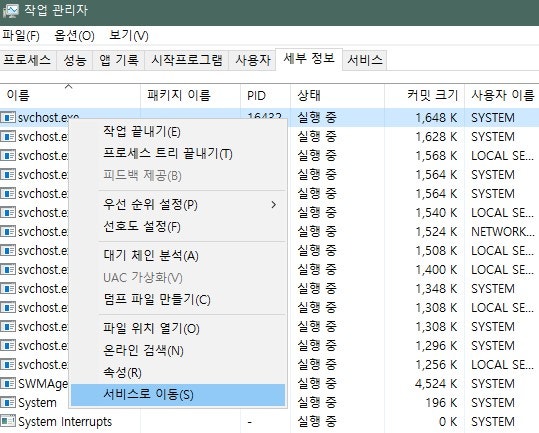
Task: Click the svchost.exe icon in the 1,540 K row
Action: tap(8, 212)
